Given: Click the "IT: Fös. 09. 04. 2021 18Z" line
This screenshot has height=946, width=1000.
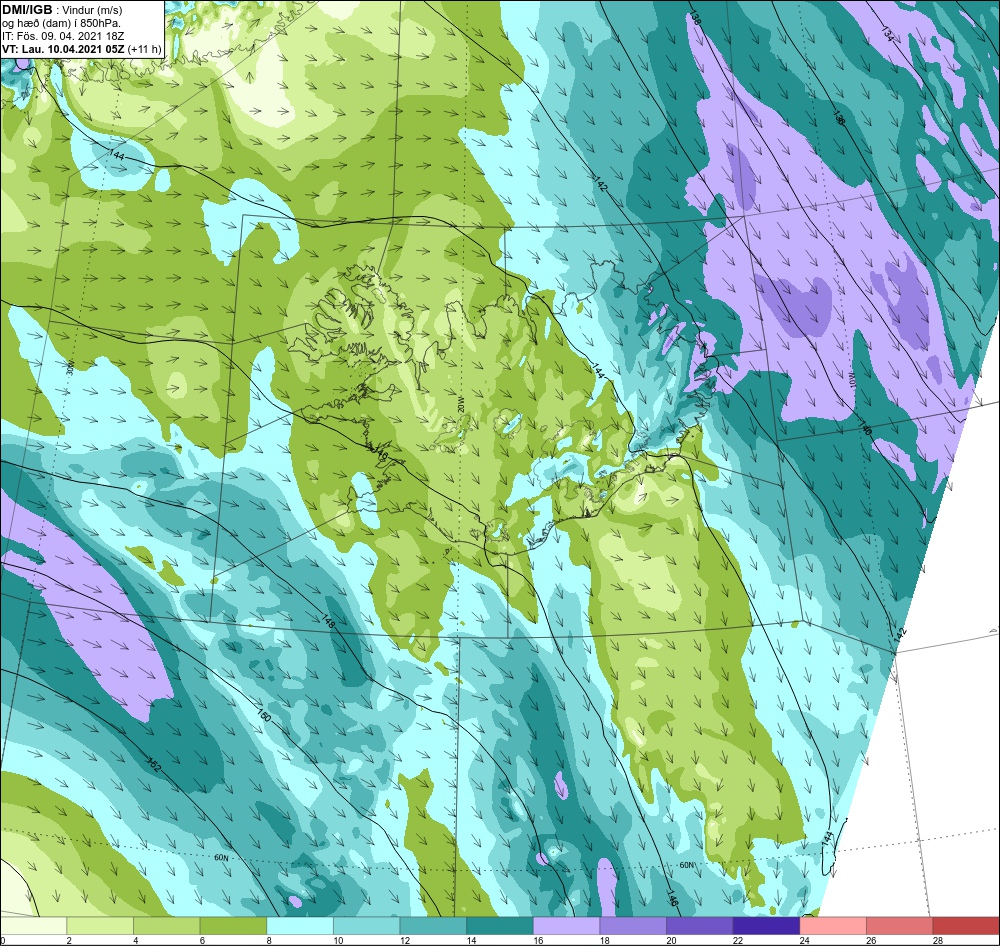Looking at the screenshot, I should tap(63, 36).
